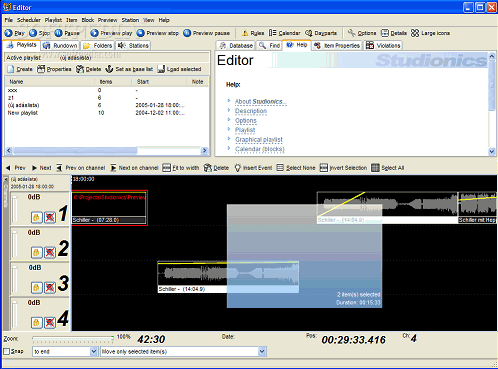The image size is (498, 369).
Task: Create a new playlist
Action: 20,69
